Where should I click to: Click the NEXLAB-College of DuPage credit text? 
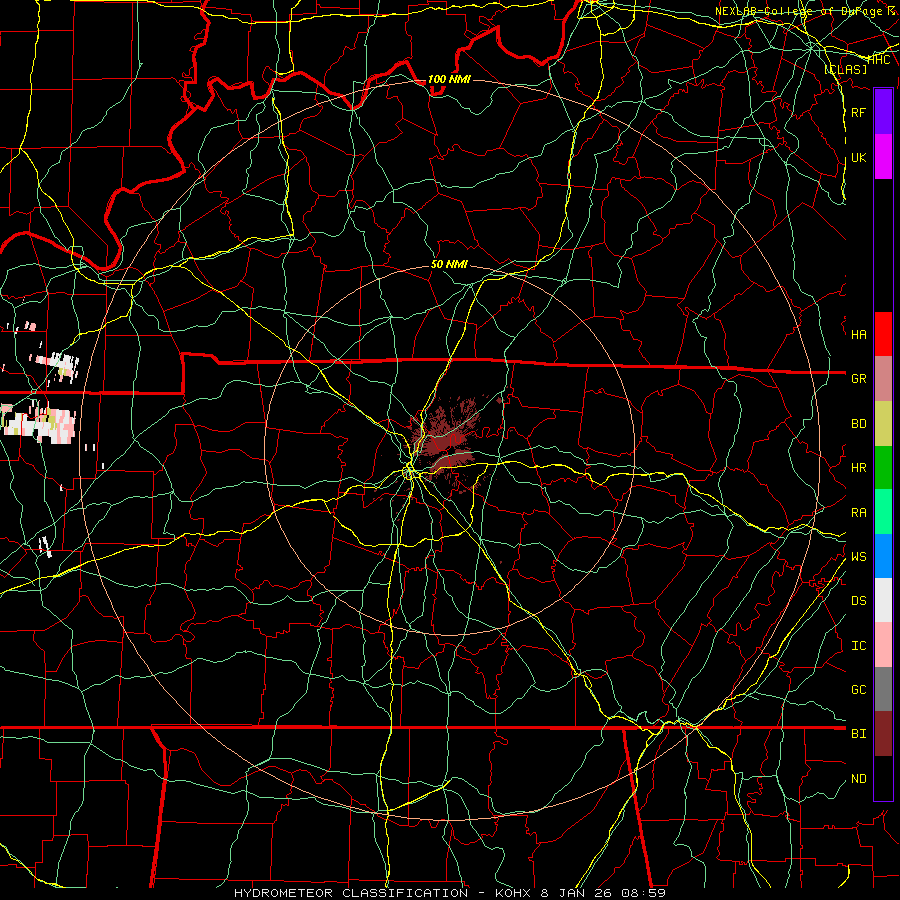[x=805, y=11]
